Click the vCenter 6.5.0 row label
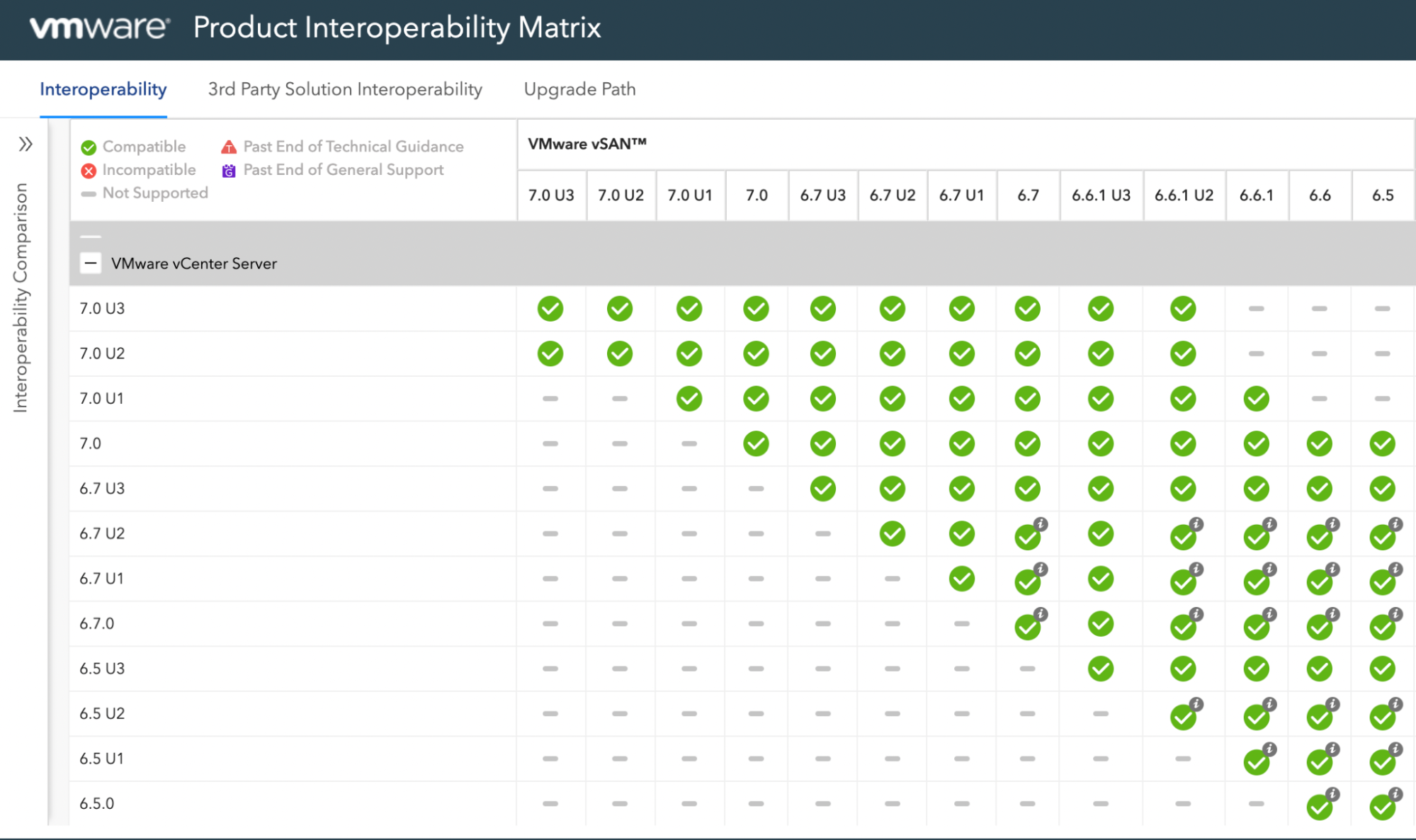Screen dimensions: 1416x840 [97, 803]
